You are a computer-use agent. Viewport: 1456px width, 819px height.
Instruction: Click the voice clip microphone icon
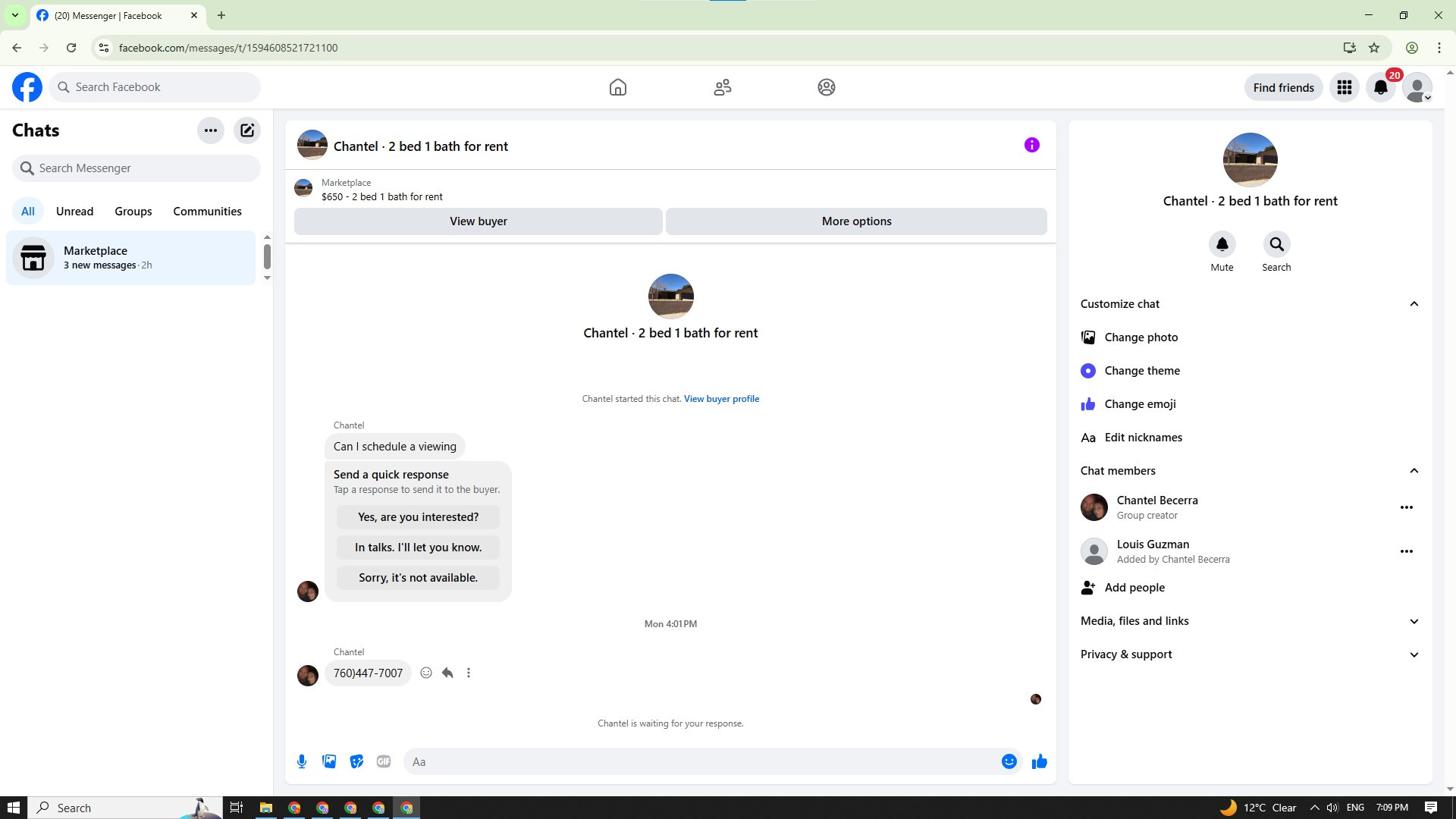tap(302, 761)
